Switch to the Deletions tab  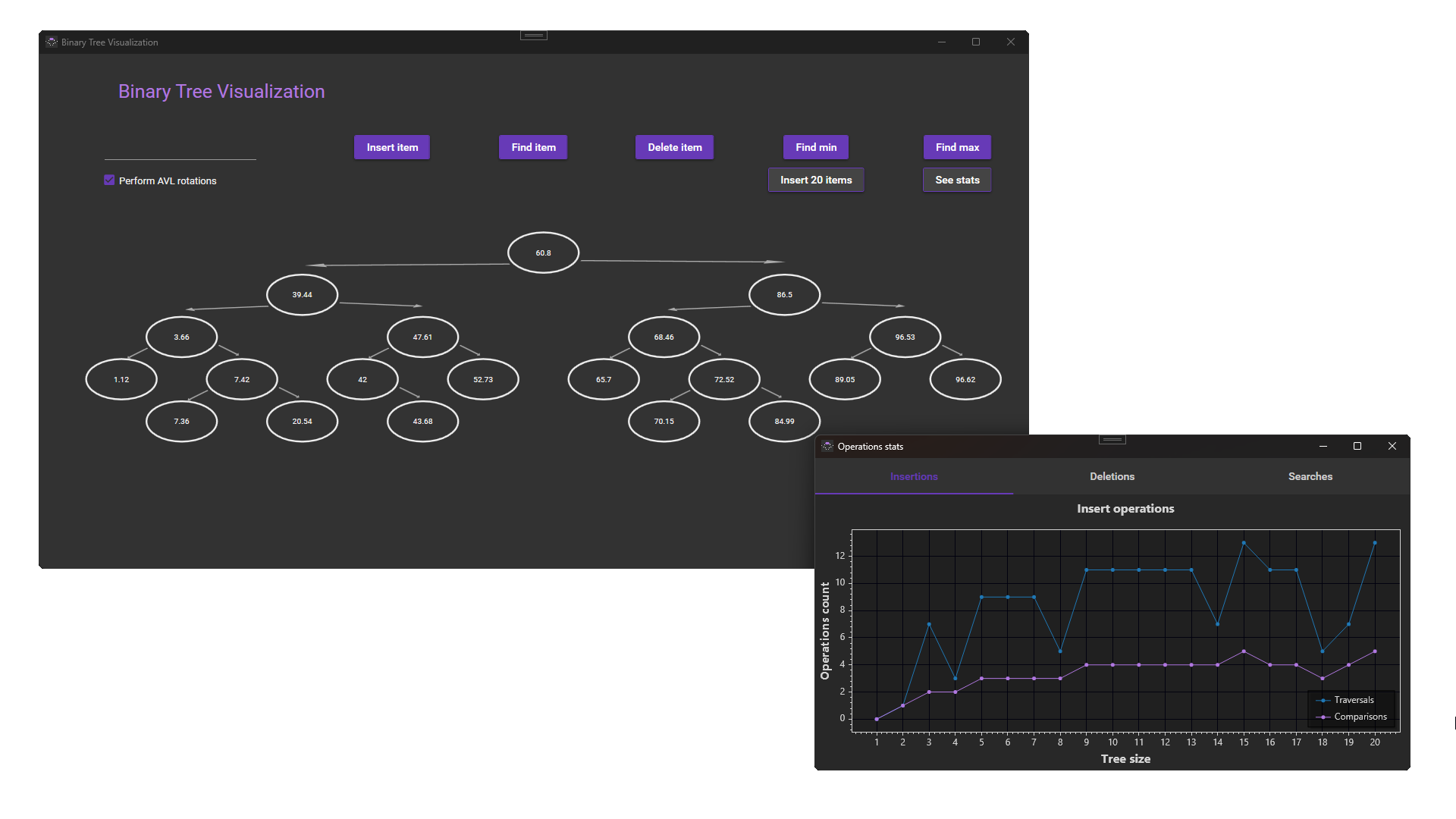tap(1112, 476)
